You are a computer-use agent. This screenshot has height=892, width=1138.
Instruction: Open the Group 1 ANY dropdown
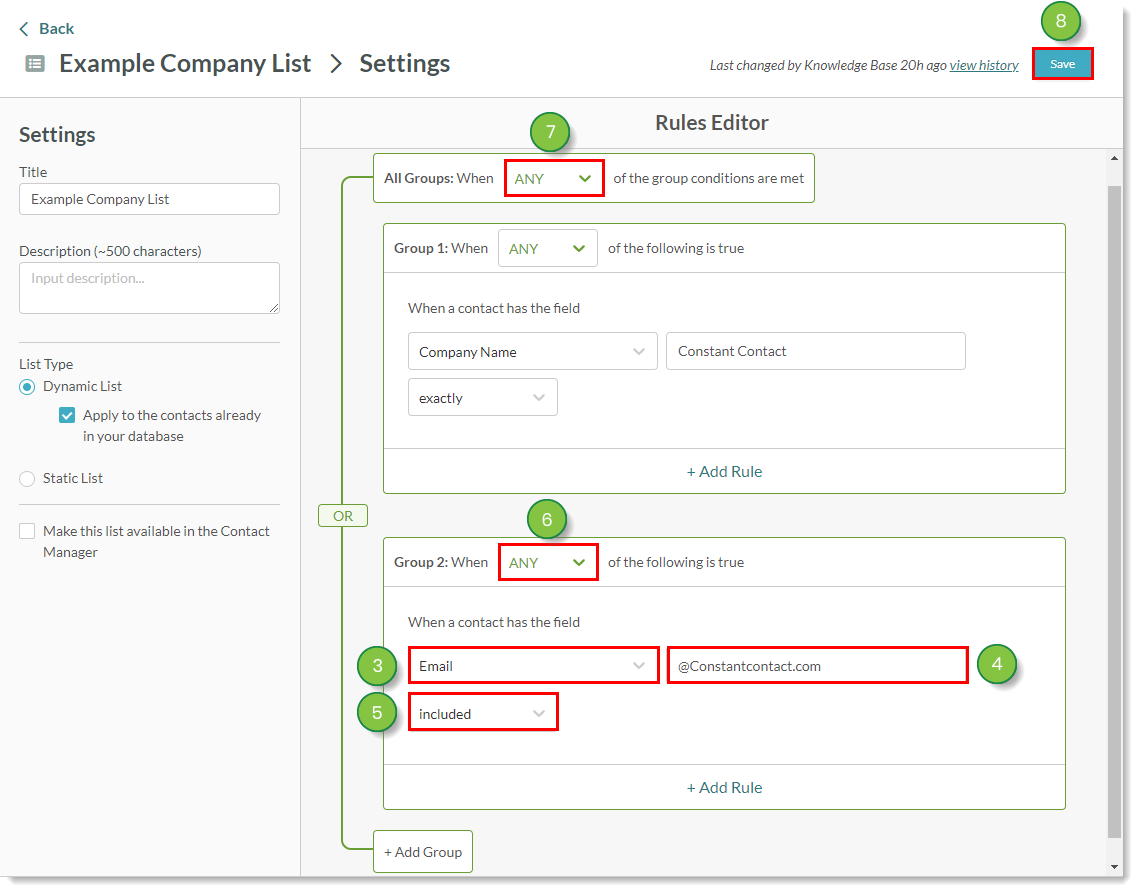coord(547,249)
